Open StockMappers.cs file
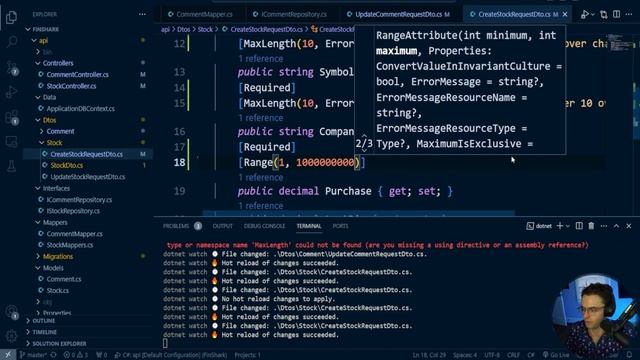This screenshot has width=640, height=360. (x=70, y=245)
